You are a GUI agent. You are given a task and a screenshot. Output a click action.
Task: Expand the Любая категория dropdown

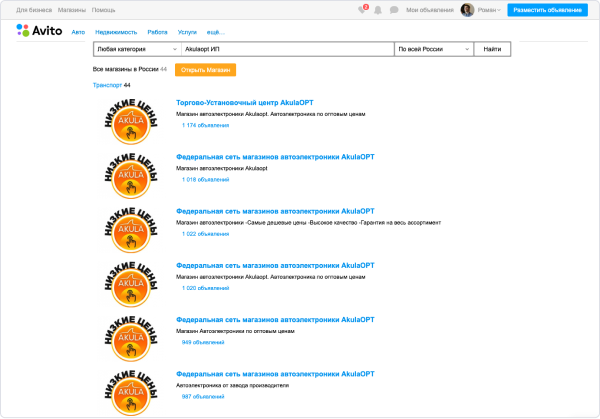tap(137, 48)
